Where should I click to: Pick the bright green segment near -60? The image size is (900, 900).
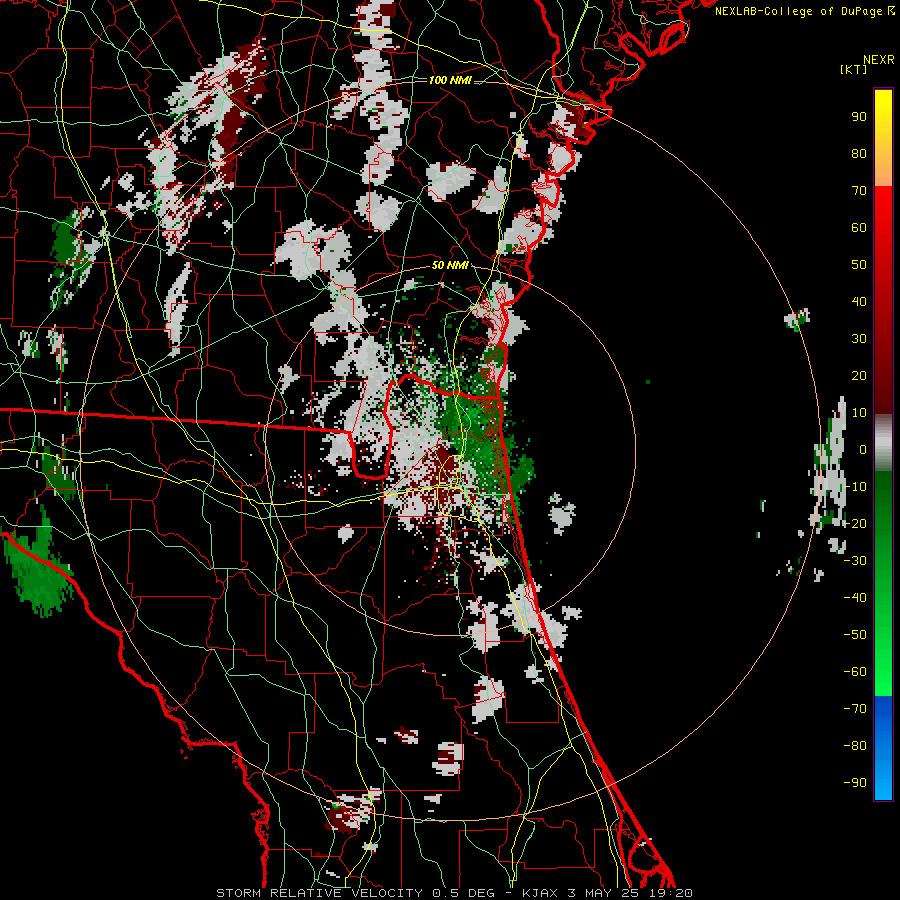(x=883, y=674)
